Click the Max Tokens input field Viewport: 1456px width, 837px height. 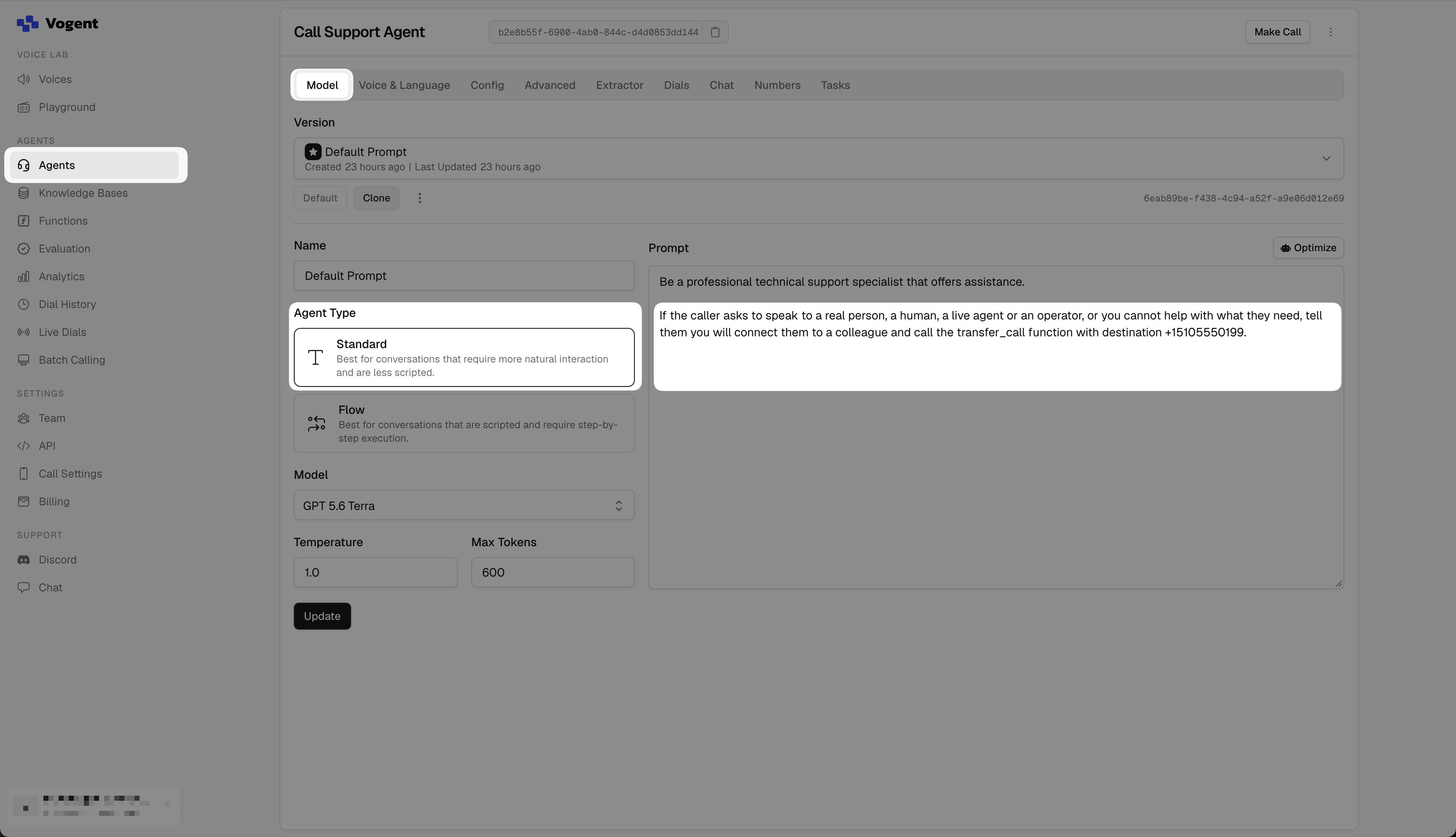(x=552, y=573)
